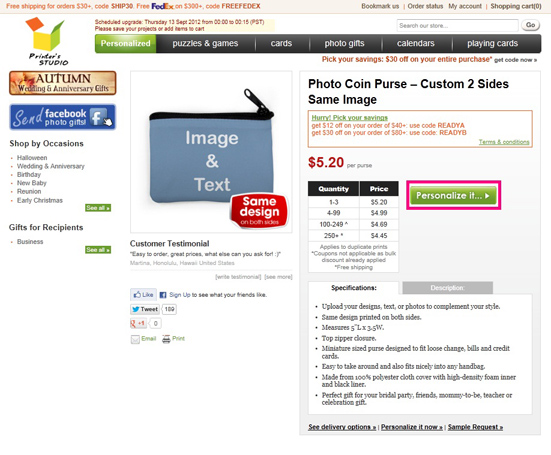The height and width of the screenshot is (455, 551).
Task: Open the puzzles & games menu
Action: 205,44
